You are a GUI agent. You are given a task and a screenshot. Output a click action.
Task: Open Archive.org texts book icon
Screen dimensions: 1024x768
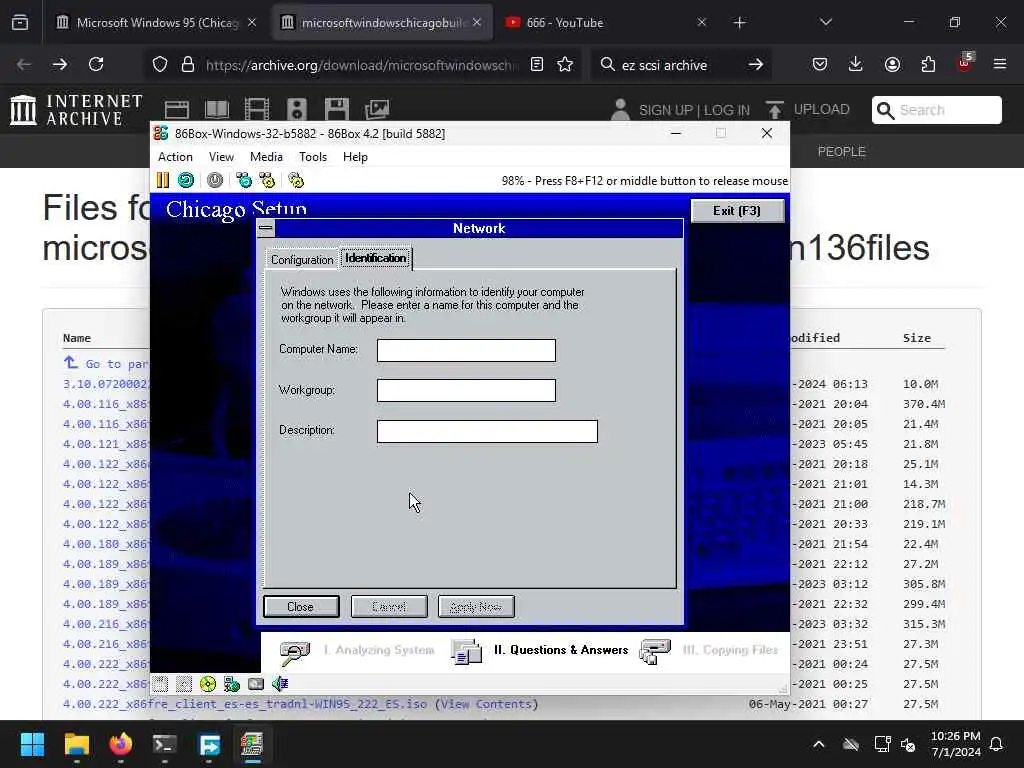tap(217, 109)
